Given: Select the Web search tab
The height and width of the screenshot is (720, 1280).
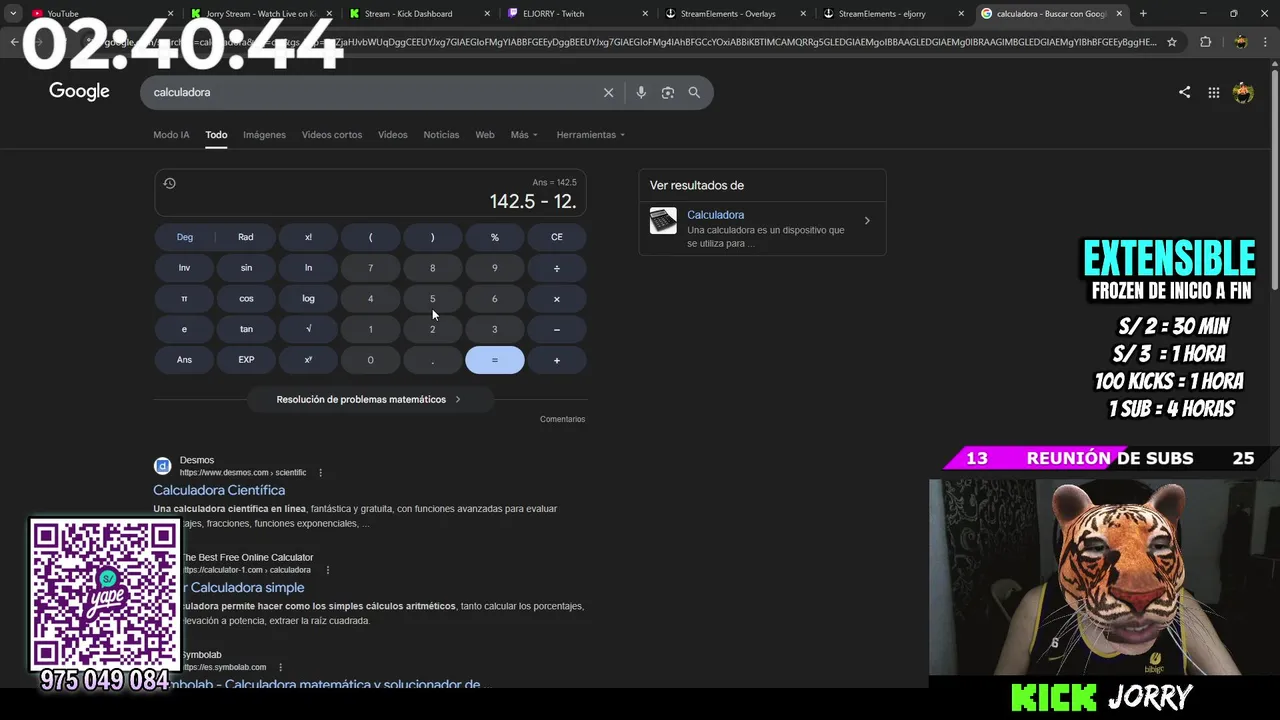Looking at the screenshot, I should (x=485, y=135).
